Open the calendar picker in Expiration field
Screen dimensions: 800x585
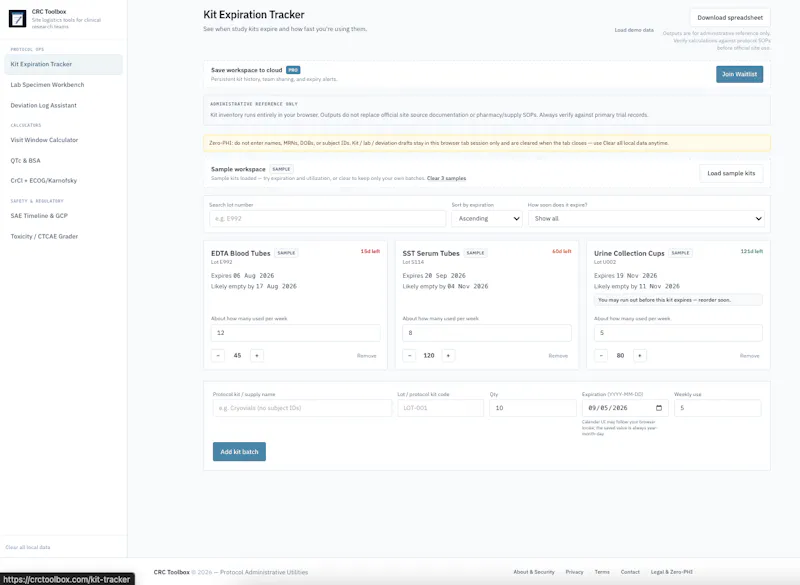click(x=659, y=408)
